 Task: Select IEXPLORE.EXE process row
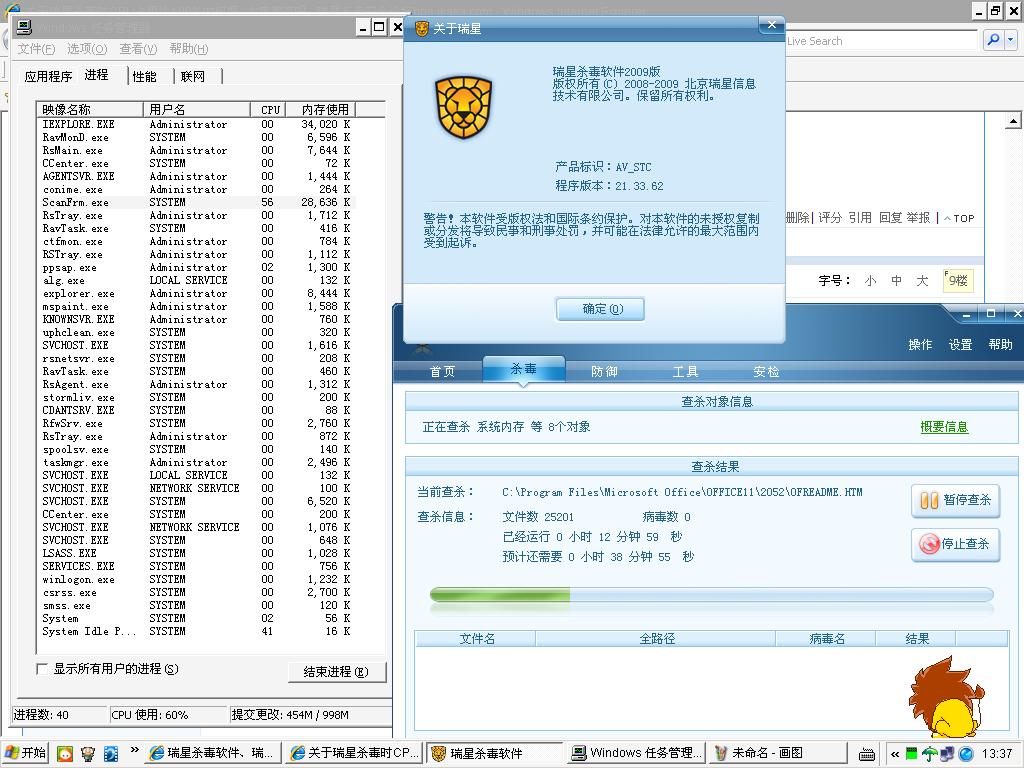(x=196, y=124)
